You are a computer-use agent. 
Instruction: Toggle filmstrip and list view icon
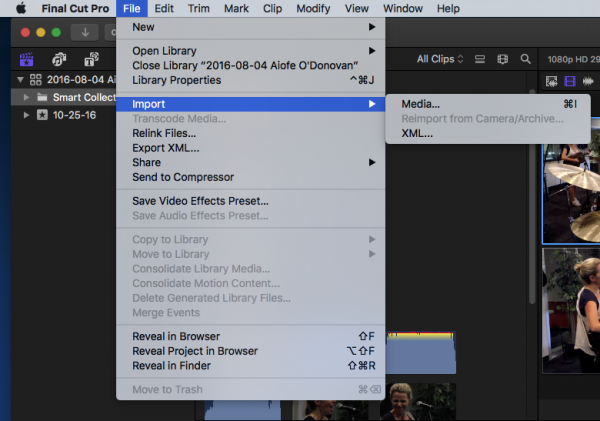480,59
